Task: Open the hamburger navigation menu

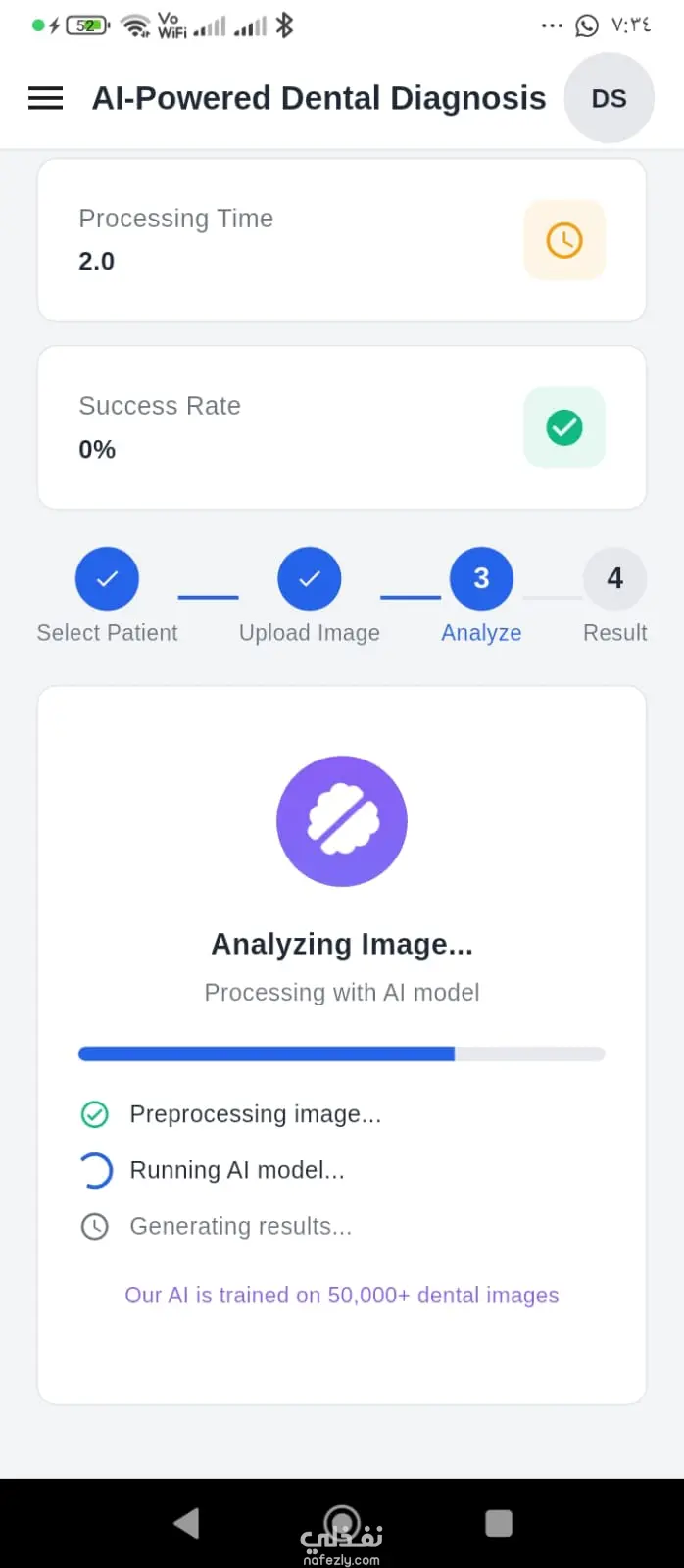Action: (x=45, y=98)
